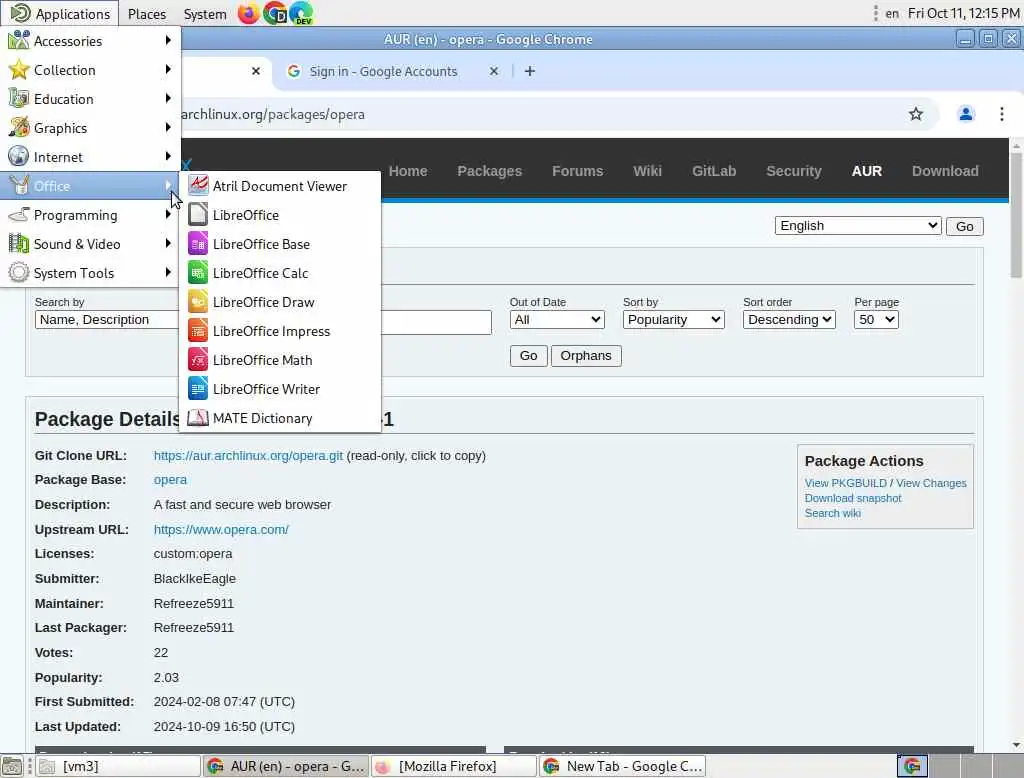Launch LibreOffice from the Office submenu

[x=280, y=215]
